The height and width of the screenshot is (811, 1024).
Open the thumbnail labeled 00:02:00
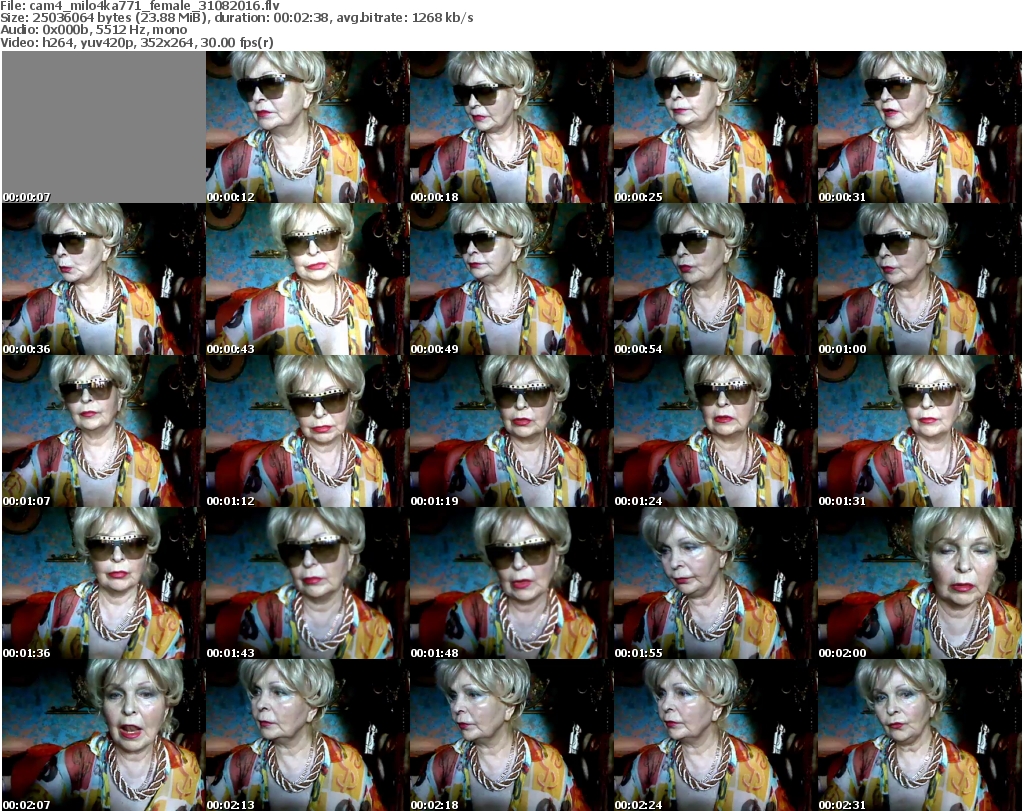920,583
